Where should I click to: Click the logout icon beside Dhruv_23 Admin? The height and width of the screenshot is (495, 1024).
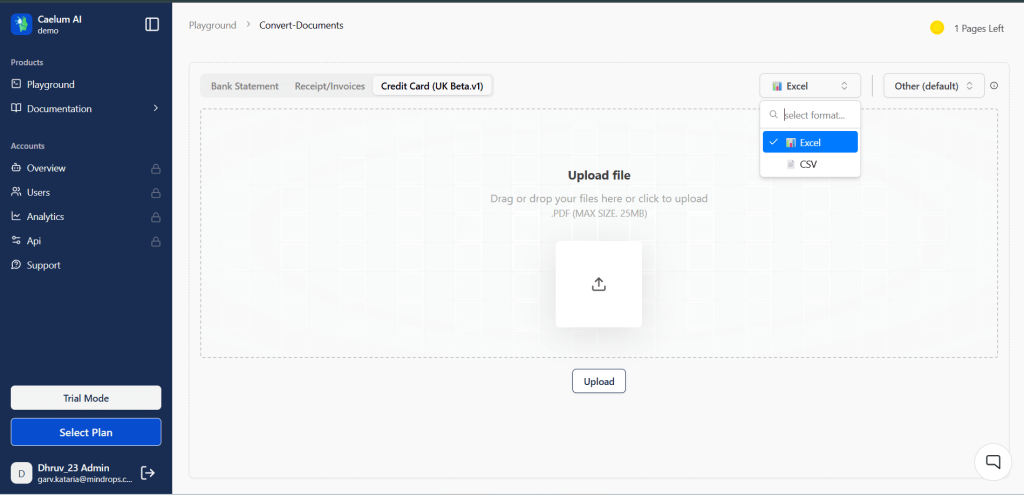pyautogui.click(x=148, y=473)
